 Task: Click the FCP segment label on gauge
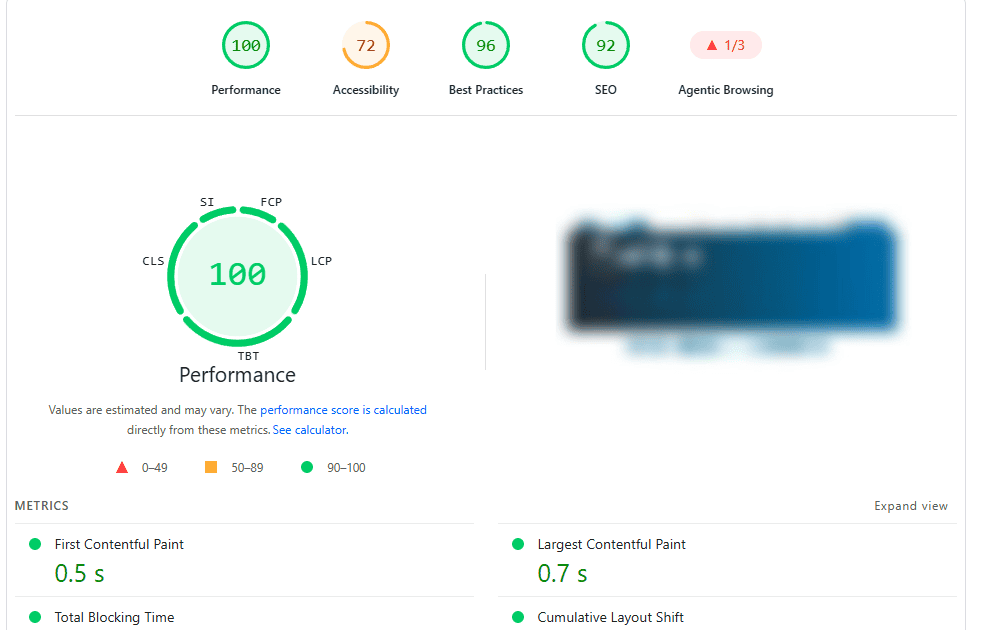click(271, 202)
